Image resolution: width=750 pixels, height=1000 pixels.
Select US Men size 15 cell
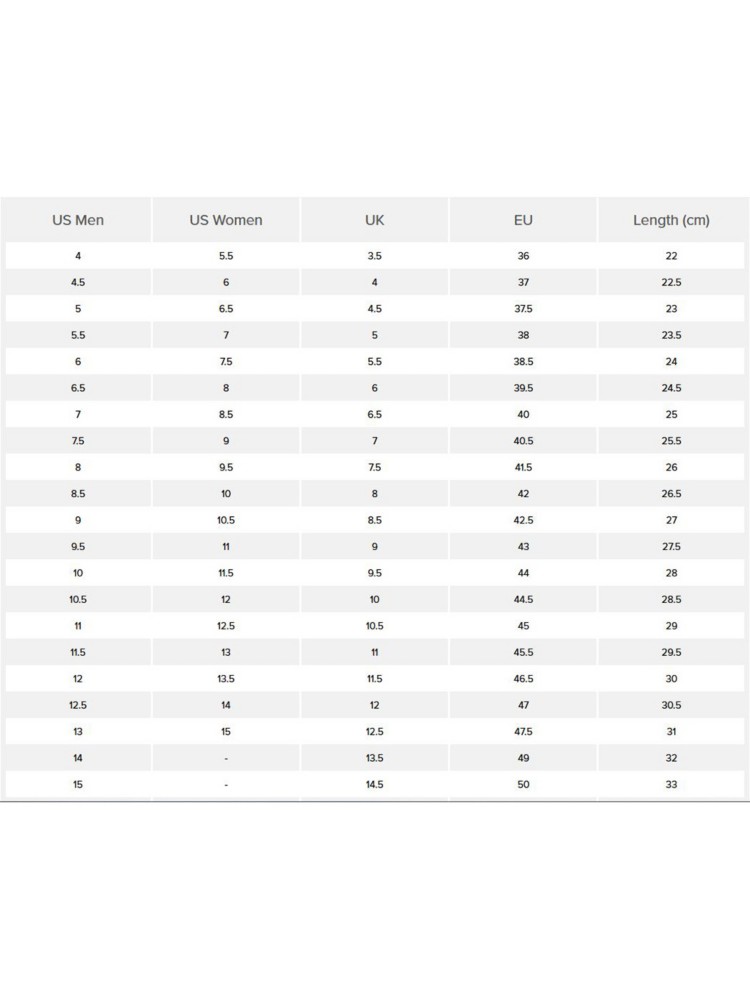[x=78, y=784]
